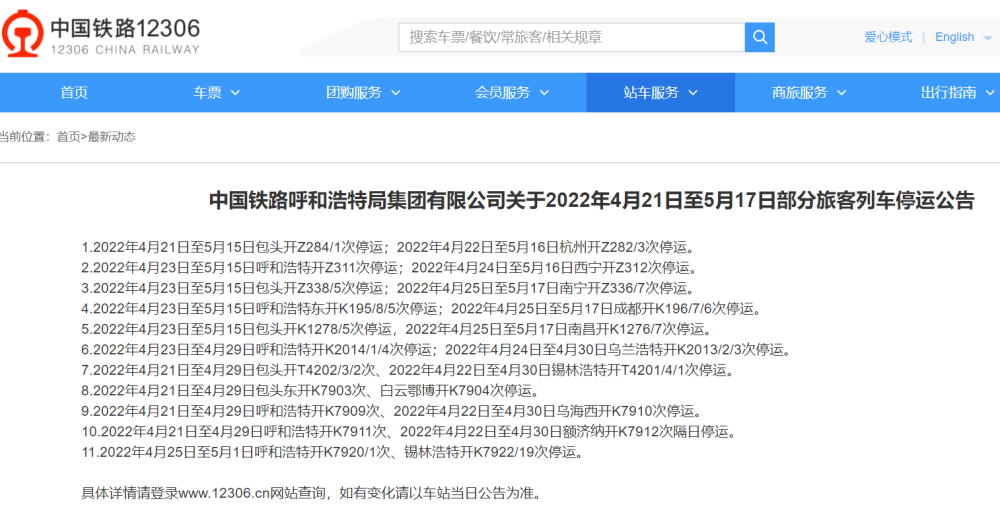This screenshot has height=511, width=1000.
Task: Select the 站车服务 menu tab
Action: tap(661, 93)
